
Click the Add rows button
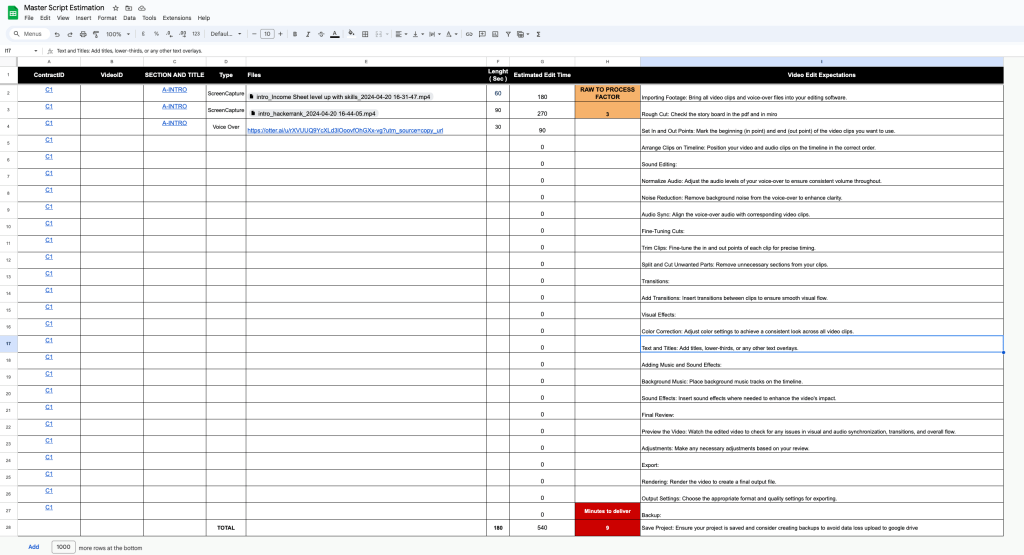pyautogui.click(x=33, y=547)
